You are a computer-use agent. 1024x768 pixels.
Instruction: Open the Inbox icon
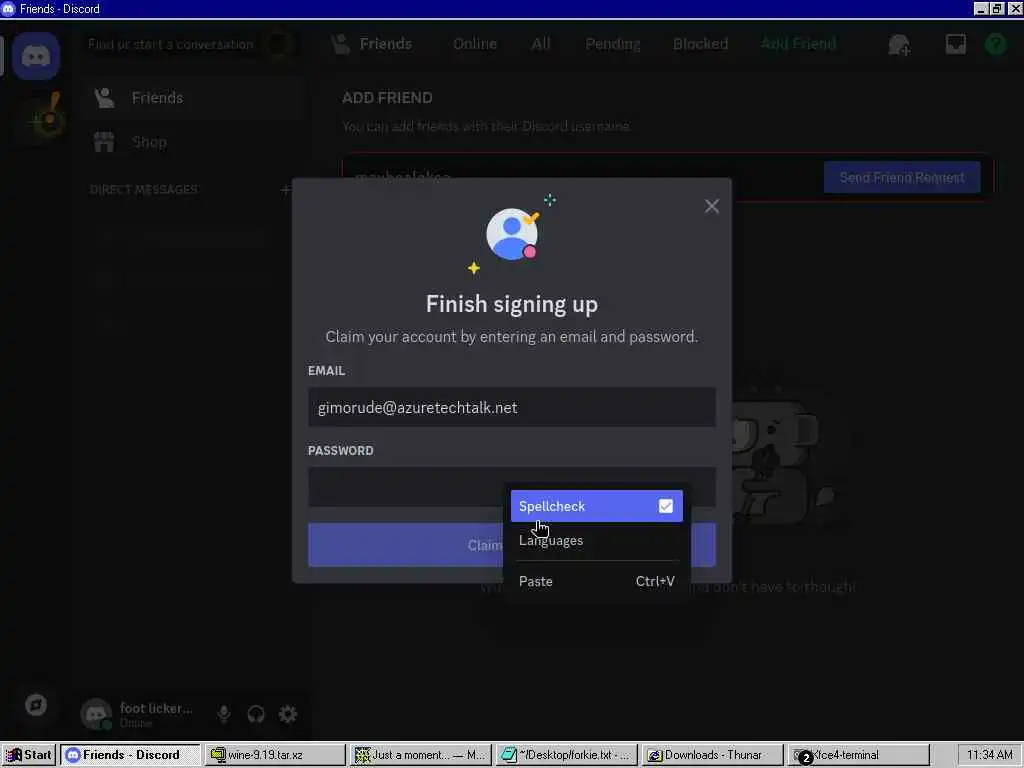tap(955, 44)
